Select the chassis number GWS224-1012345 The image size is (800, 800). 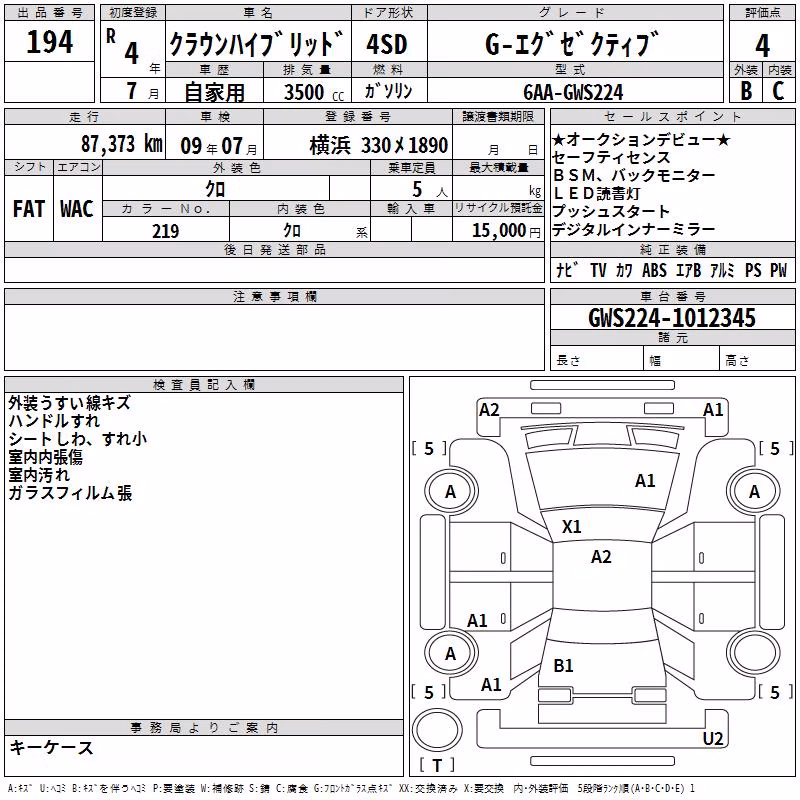tap(672, 318)
